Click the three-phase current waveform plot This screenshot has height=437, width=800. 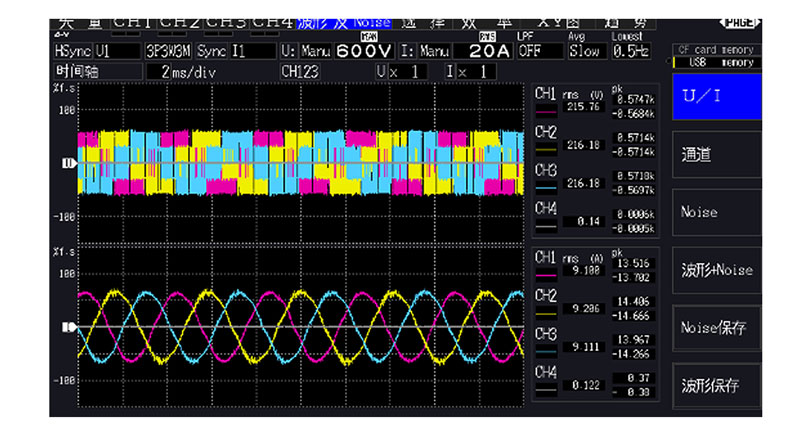point(301,326)
